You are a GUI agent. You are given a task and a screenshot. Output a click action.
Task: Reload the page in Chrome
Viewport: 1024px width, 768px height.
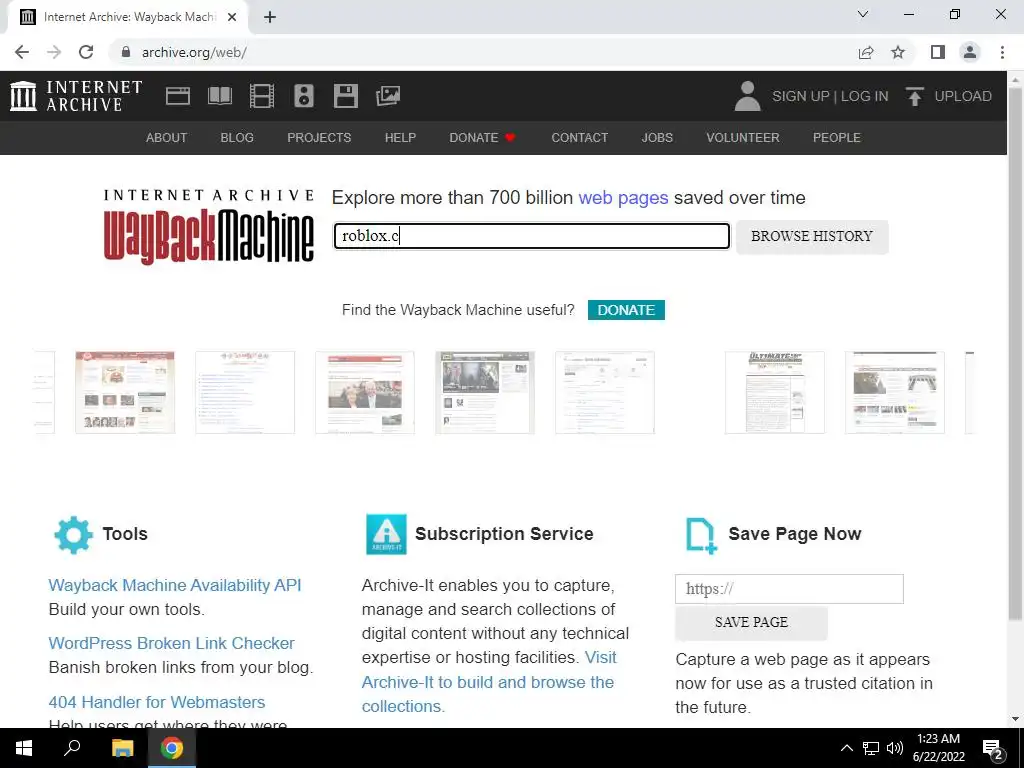pos(86,52)
